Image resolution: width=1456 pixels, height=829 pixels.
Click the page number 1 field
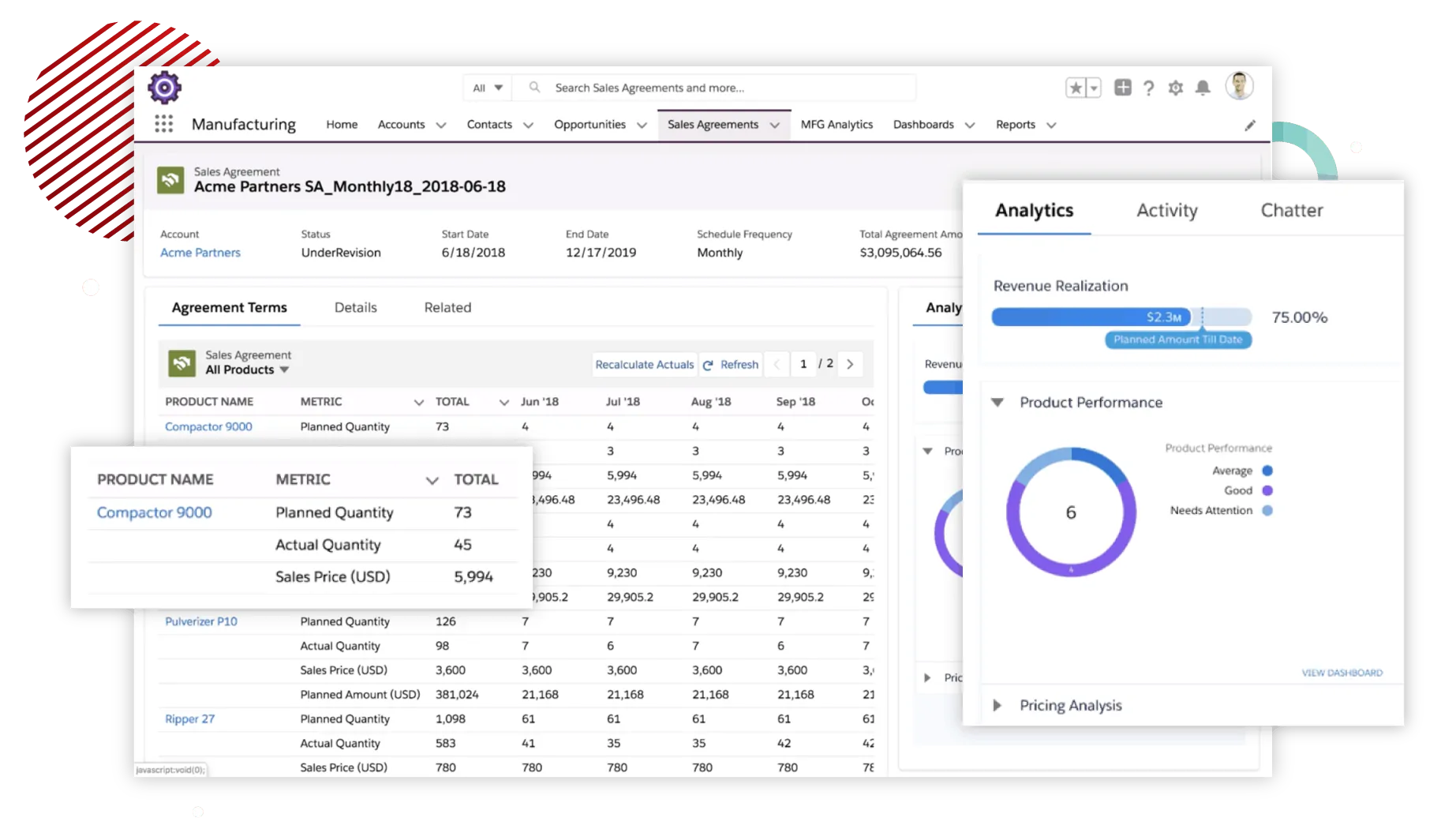point(803,364)
